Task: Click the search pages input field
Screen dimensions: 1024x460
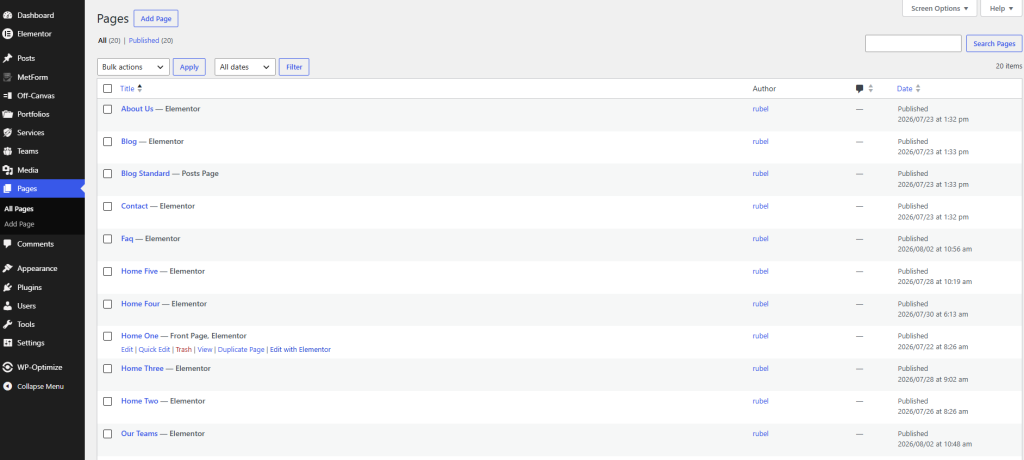Action: point(913,44)
